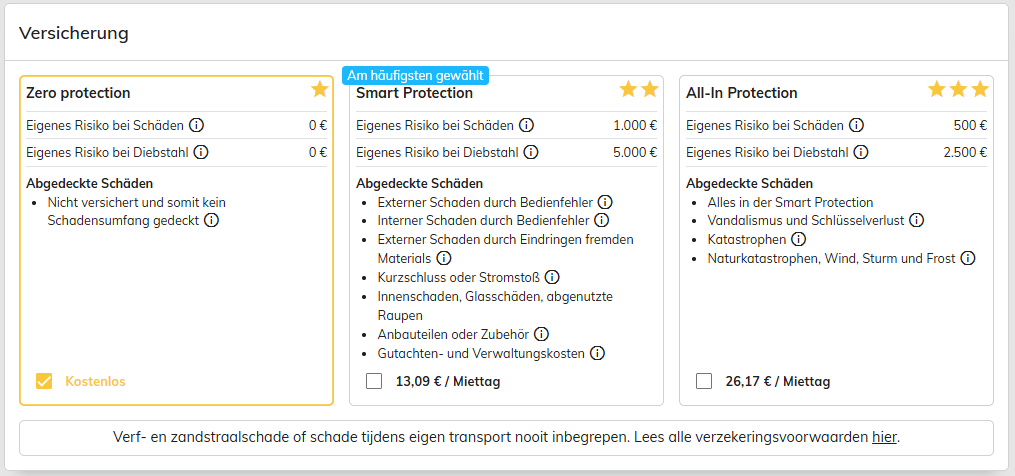Click info icon for Smart Protection Diebstahl risk
Screen dimensions: 1015x476
point(531,152)
